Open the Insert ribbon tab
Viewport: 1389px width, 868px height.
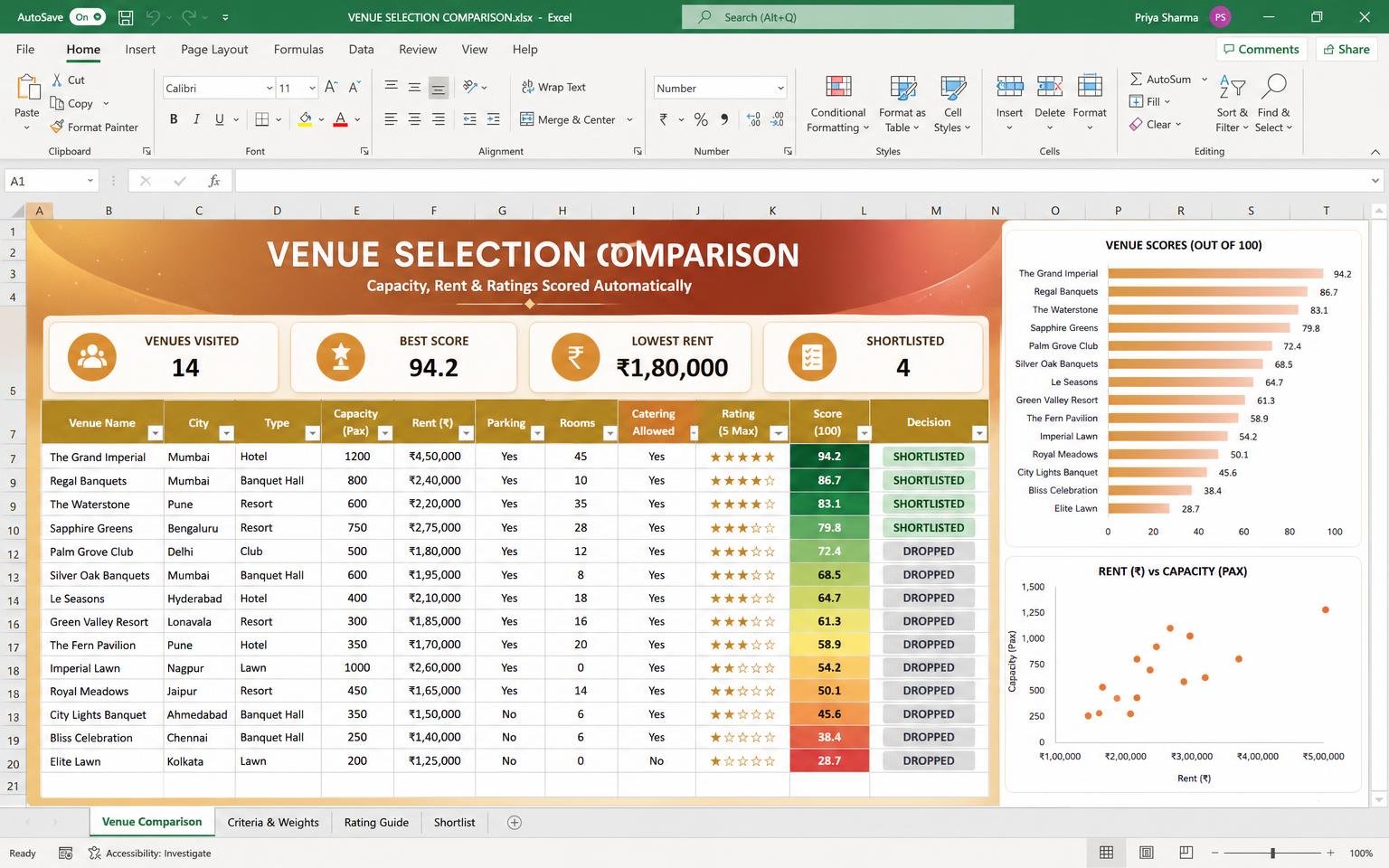click(x=140, y=49)
